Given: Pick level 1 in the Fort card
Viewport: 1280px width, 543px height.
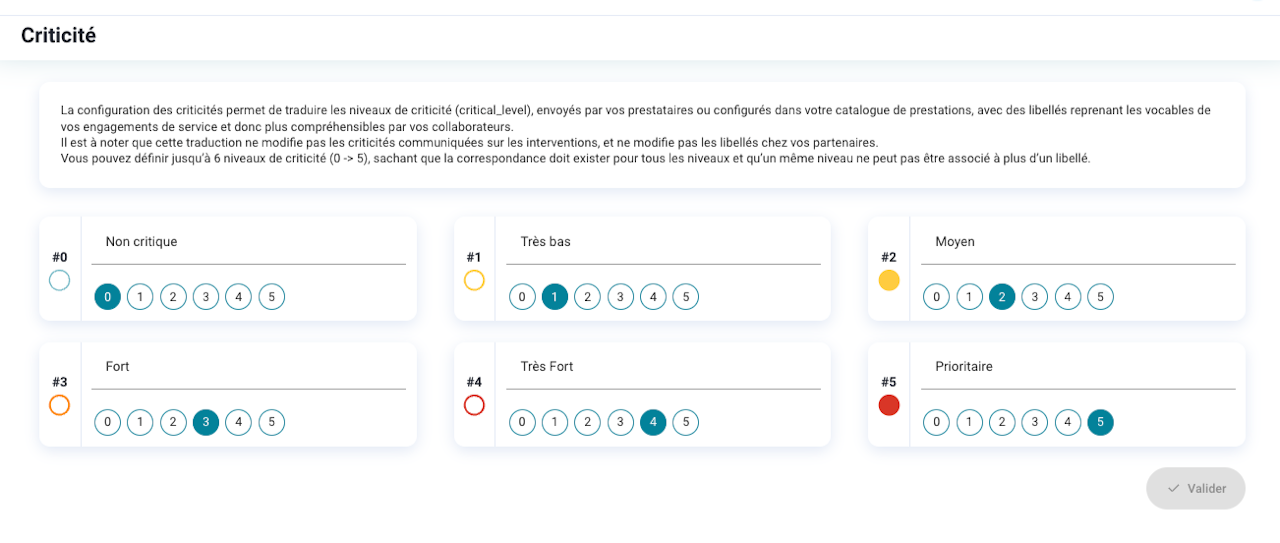Looking at the screenshot, I should pyautogui.click(x=140, y=422).
